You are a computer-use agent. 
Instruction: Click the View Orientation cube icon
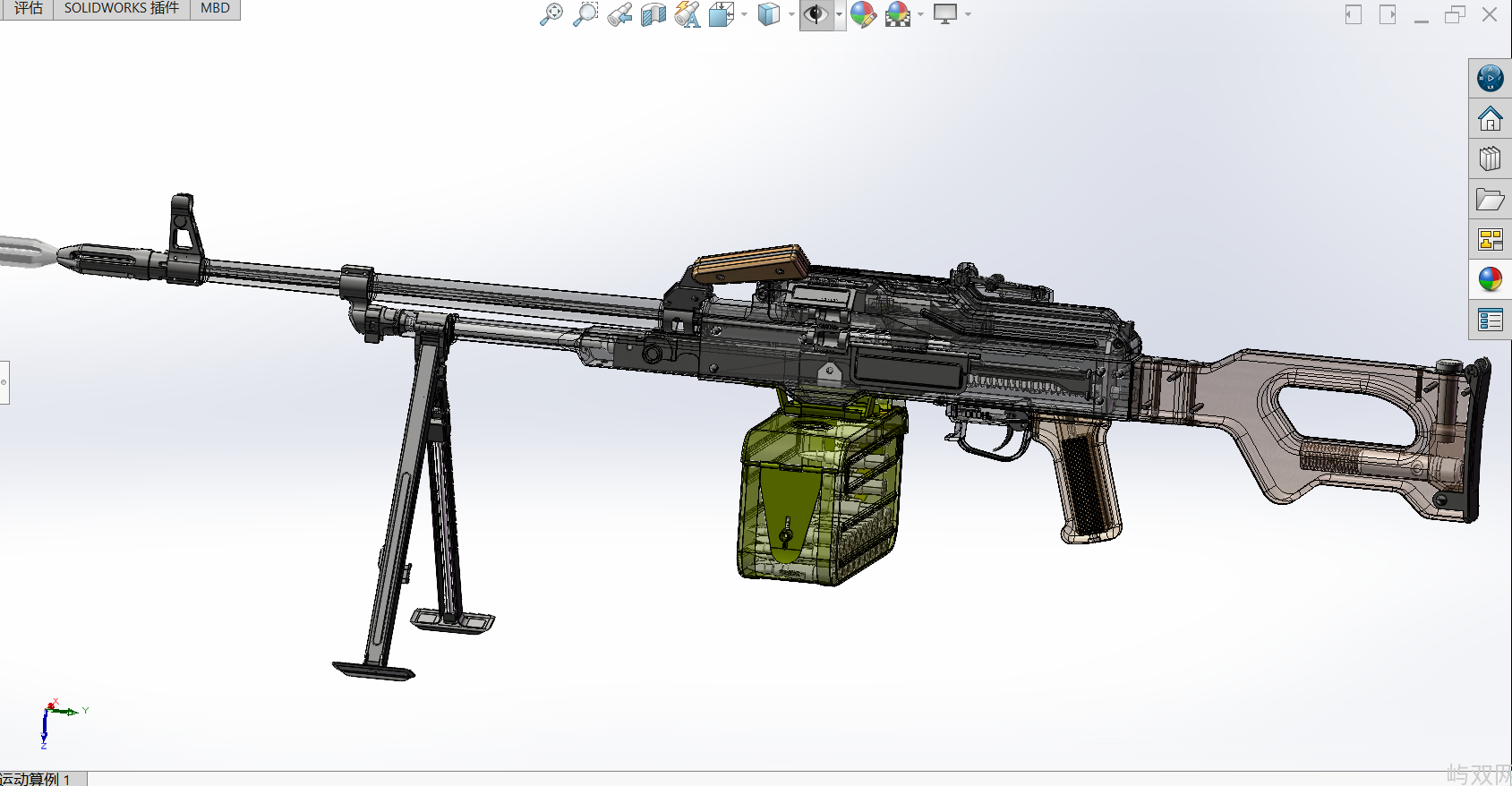click(x=721, y=14)
